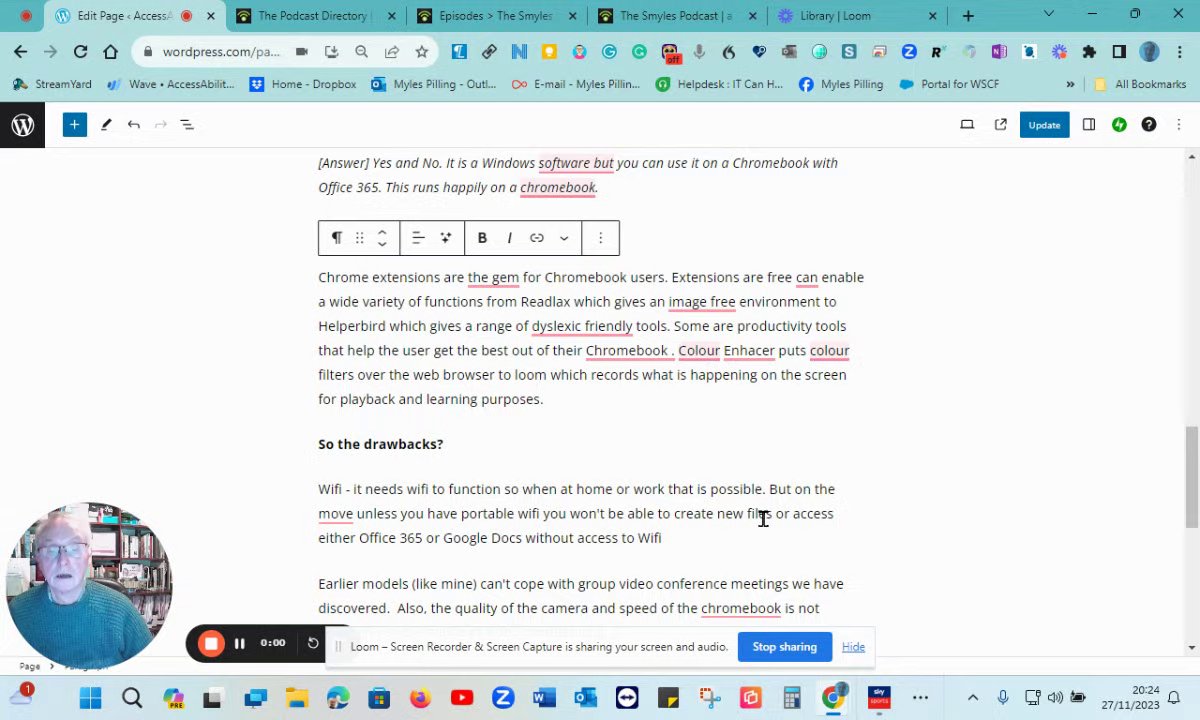The image size is (1200, 720).
Task: Move block down with the down chevron
Action: (x=382, y=244)
